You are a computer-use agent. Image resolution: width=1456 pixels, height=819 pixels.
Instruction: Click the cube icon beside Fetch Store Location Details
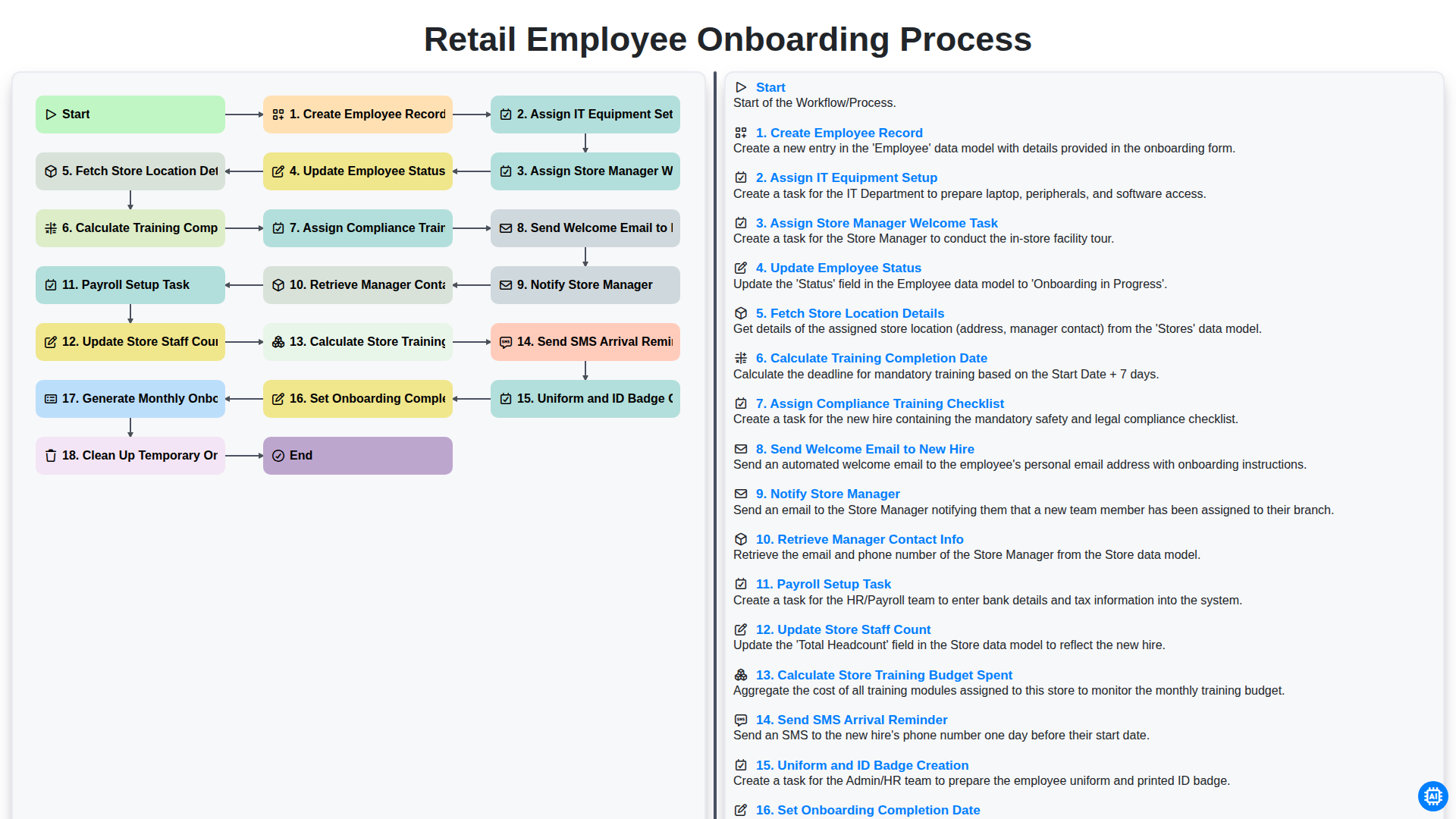click(741, 313)
